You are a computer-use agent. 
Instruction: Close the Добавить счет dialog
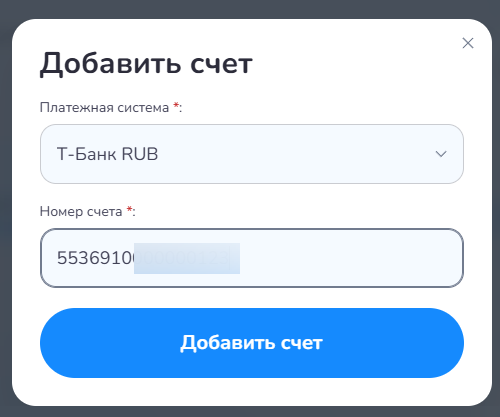tap(468, 43)
